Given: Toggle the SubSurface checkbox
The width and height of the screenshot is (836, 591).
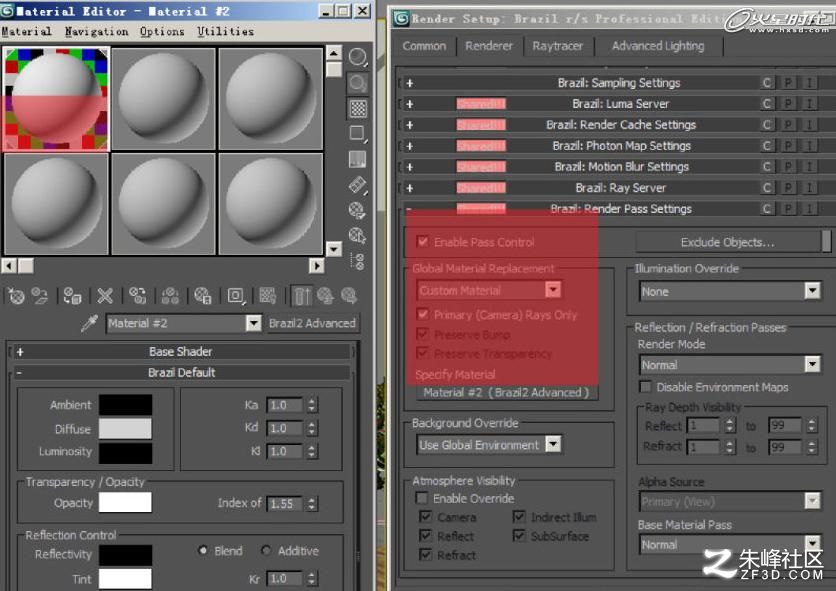Looking at the screenshot, I should click(x=519, y=536).
